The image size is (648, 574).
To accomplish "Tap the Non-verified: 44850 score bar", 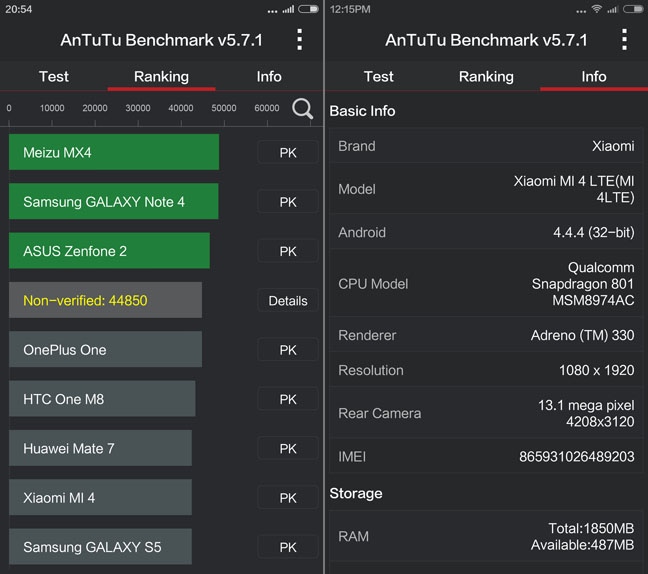I will 105,300.
